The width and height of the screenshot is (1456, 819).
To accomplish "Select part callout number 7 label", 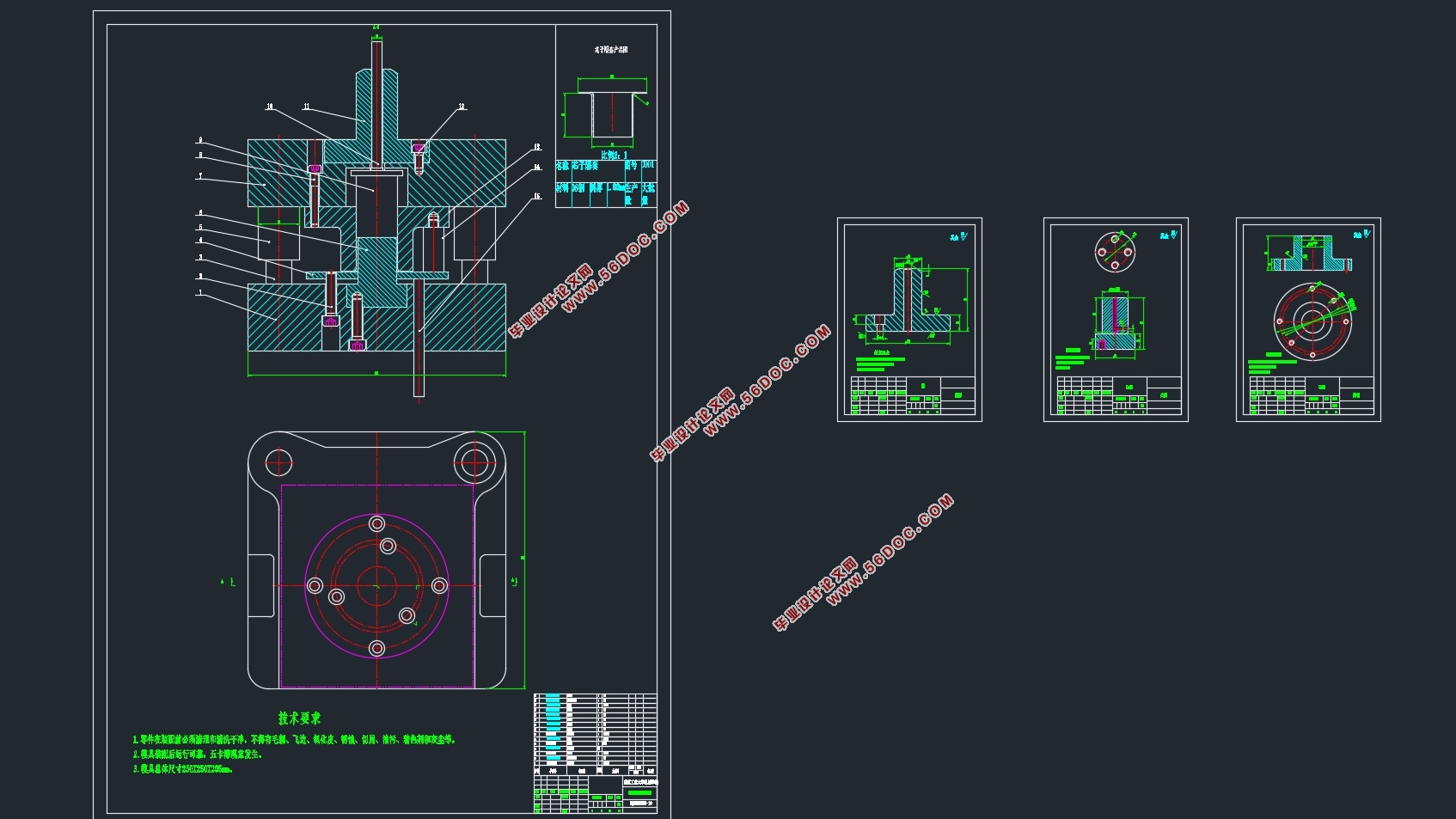I will pos(200,176).
